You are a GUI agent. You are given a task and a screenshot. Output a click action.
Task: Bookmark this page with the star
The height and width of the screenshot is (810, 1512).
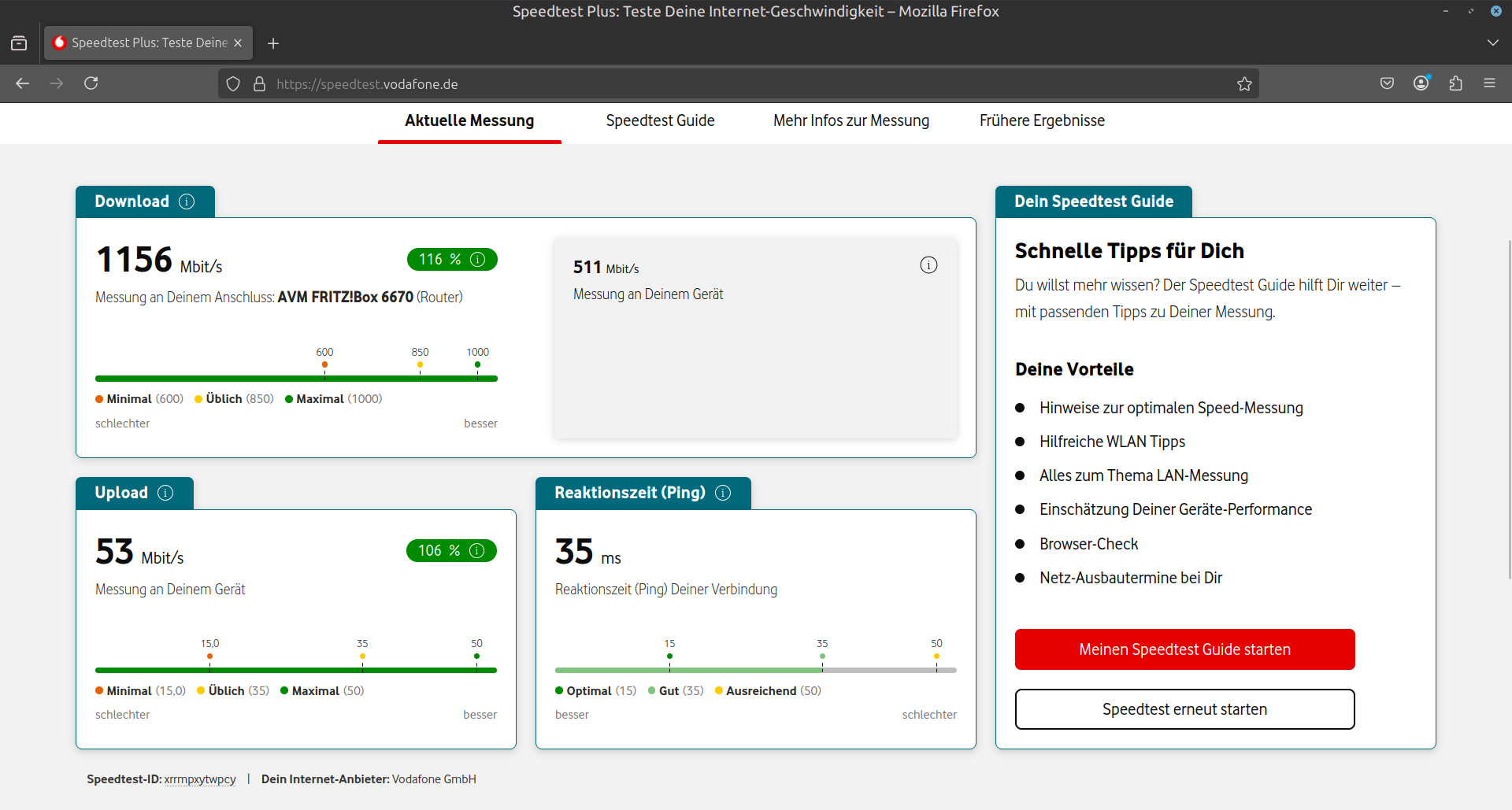tap(1244, 84)
